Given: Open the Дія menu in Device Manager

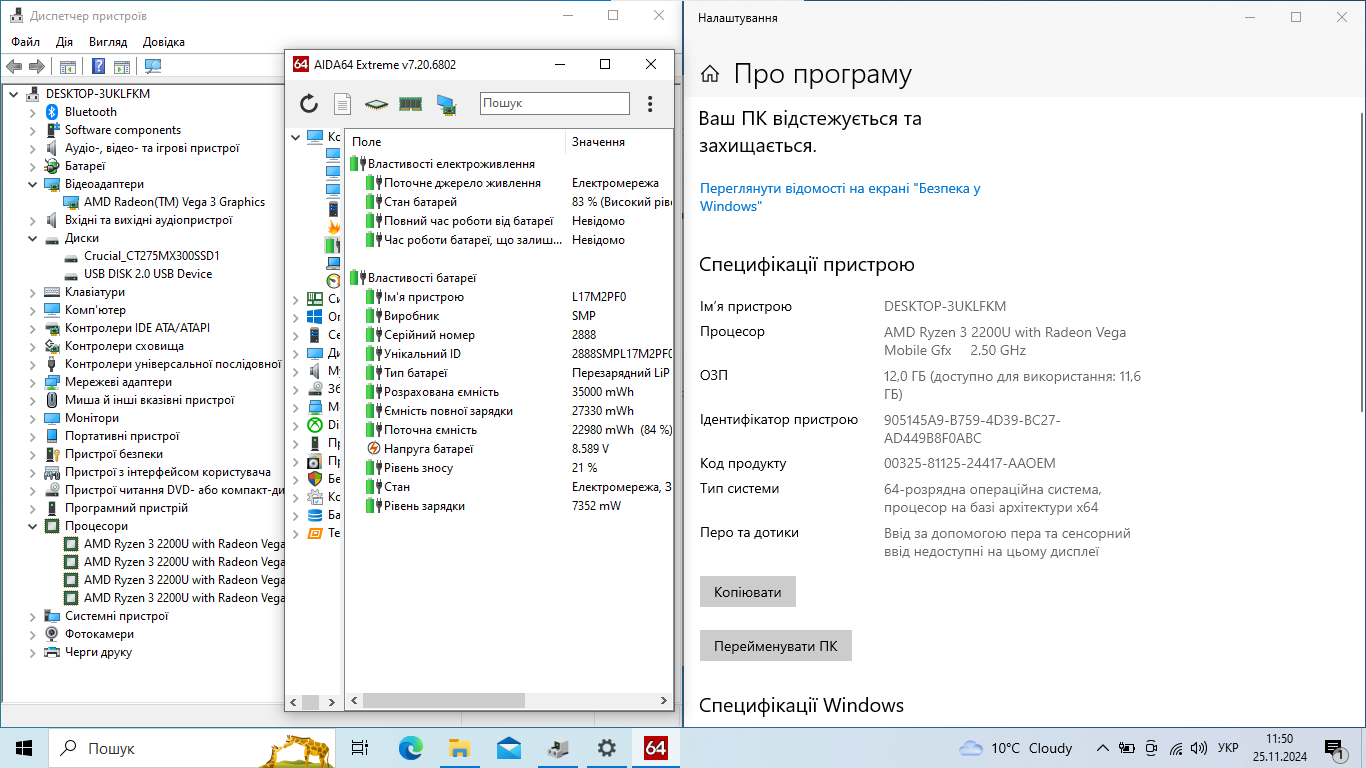Looking at the screenshot, I should (x=64, y=42).
